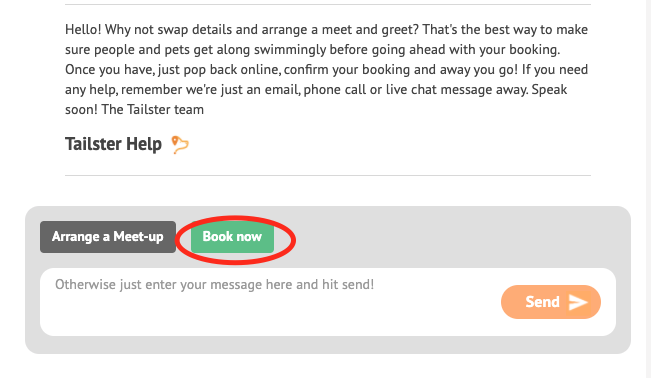Click the green Book now button
Viewport: 666px width, 378px height.
click(x=232, y=237)
